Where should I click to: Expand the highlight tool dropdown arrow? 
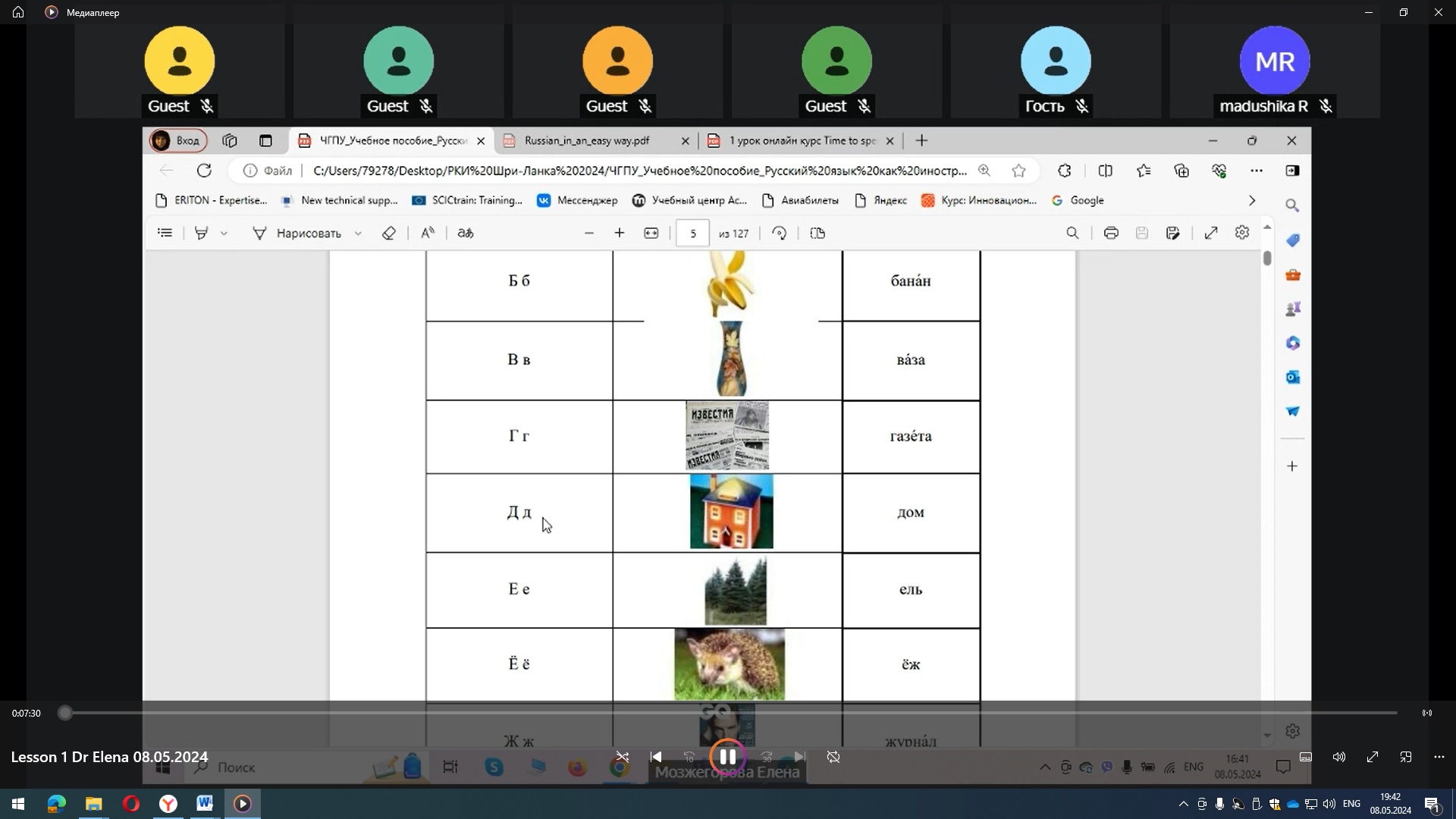tap(224, 234)
